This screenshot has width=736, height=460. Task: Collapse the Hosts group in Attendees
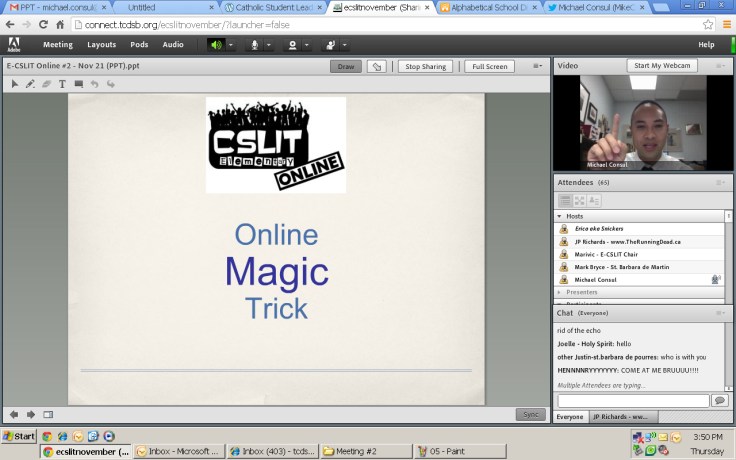coord(559,216)
